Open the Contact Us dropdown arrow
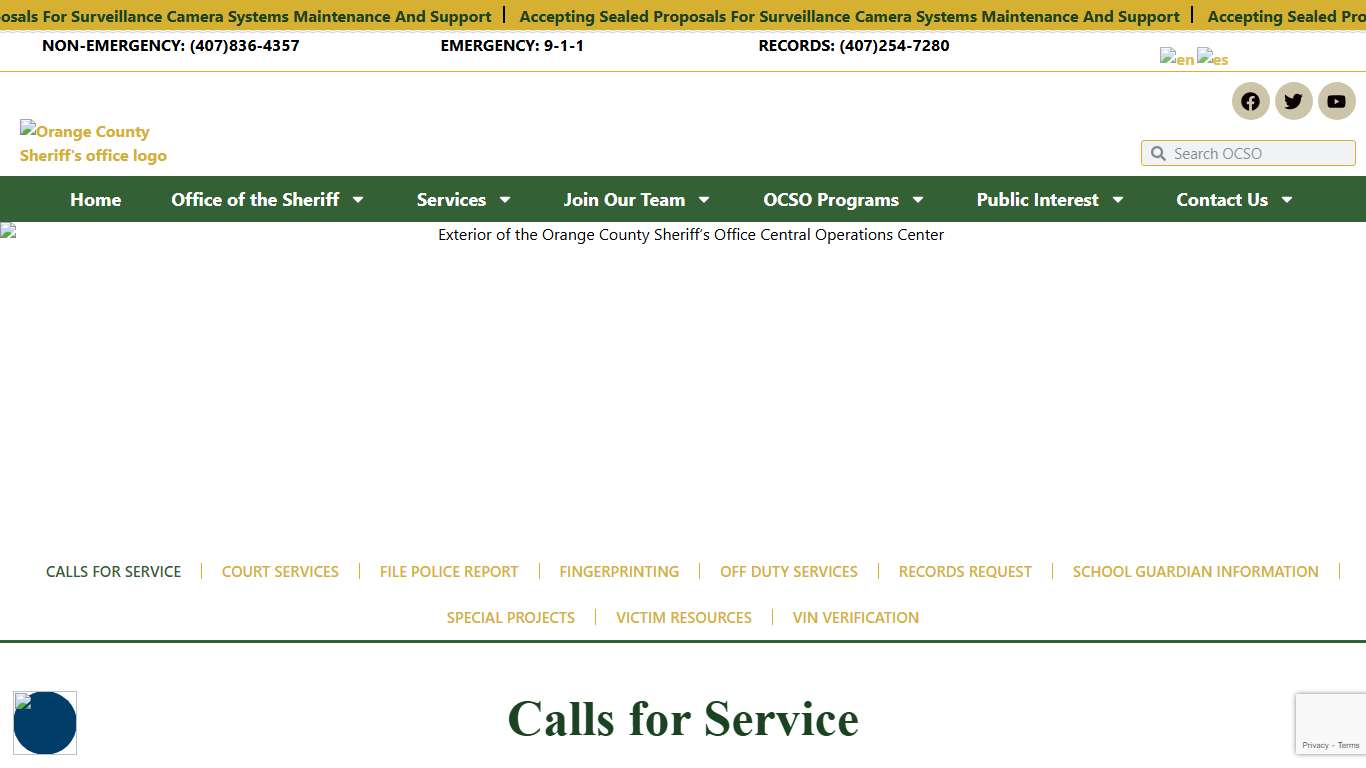Image resolution: width=1366 pixels, height=768 pixels. (1288, 199)
